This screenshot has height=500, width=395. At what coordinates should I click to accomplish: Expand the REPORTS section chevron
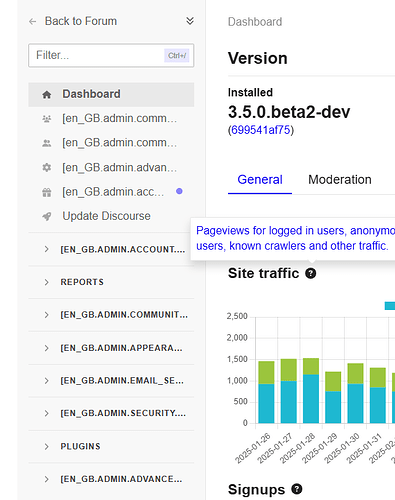(x=46, y=282)
